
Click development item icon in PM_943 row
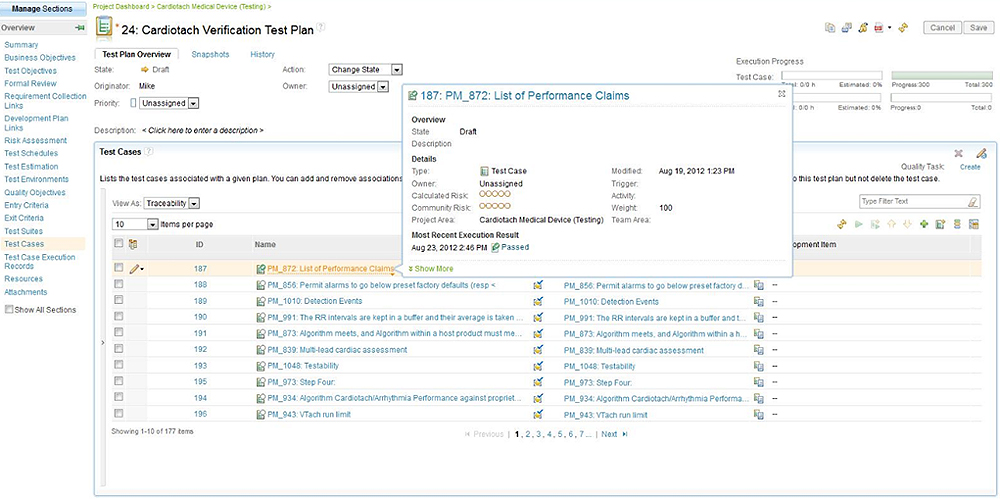(x=758, y=415)
